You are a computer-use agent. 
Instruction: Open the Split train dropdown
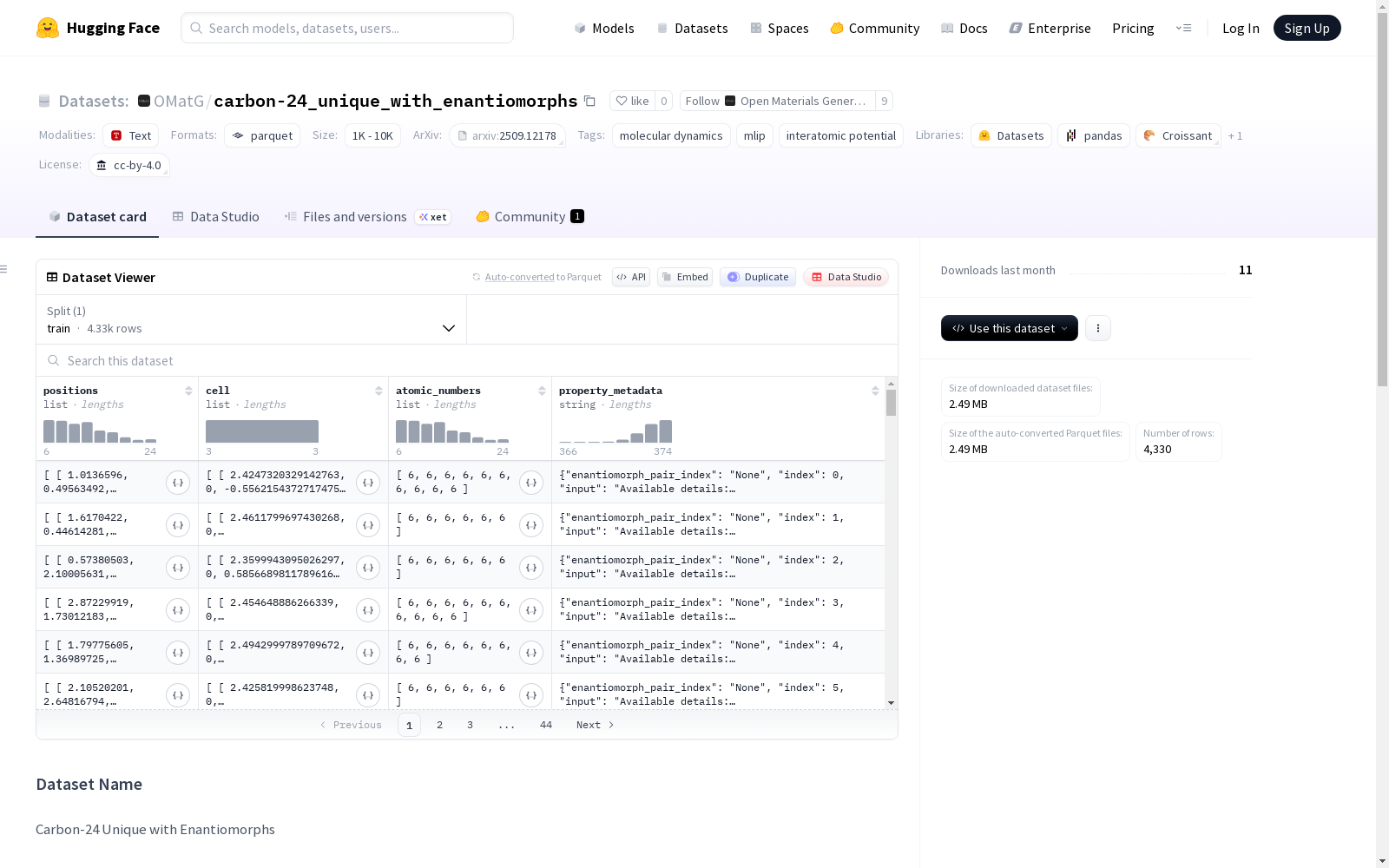coord(252,319)
